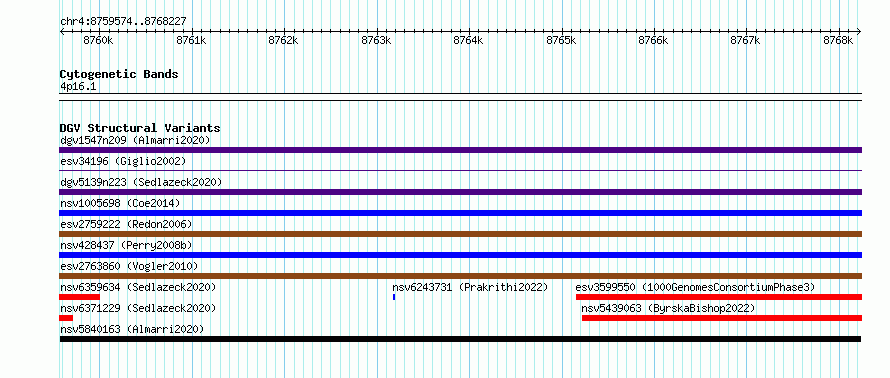
Task: Click the ruler's left arrowhead
Action: (62, 32)
